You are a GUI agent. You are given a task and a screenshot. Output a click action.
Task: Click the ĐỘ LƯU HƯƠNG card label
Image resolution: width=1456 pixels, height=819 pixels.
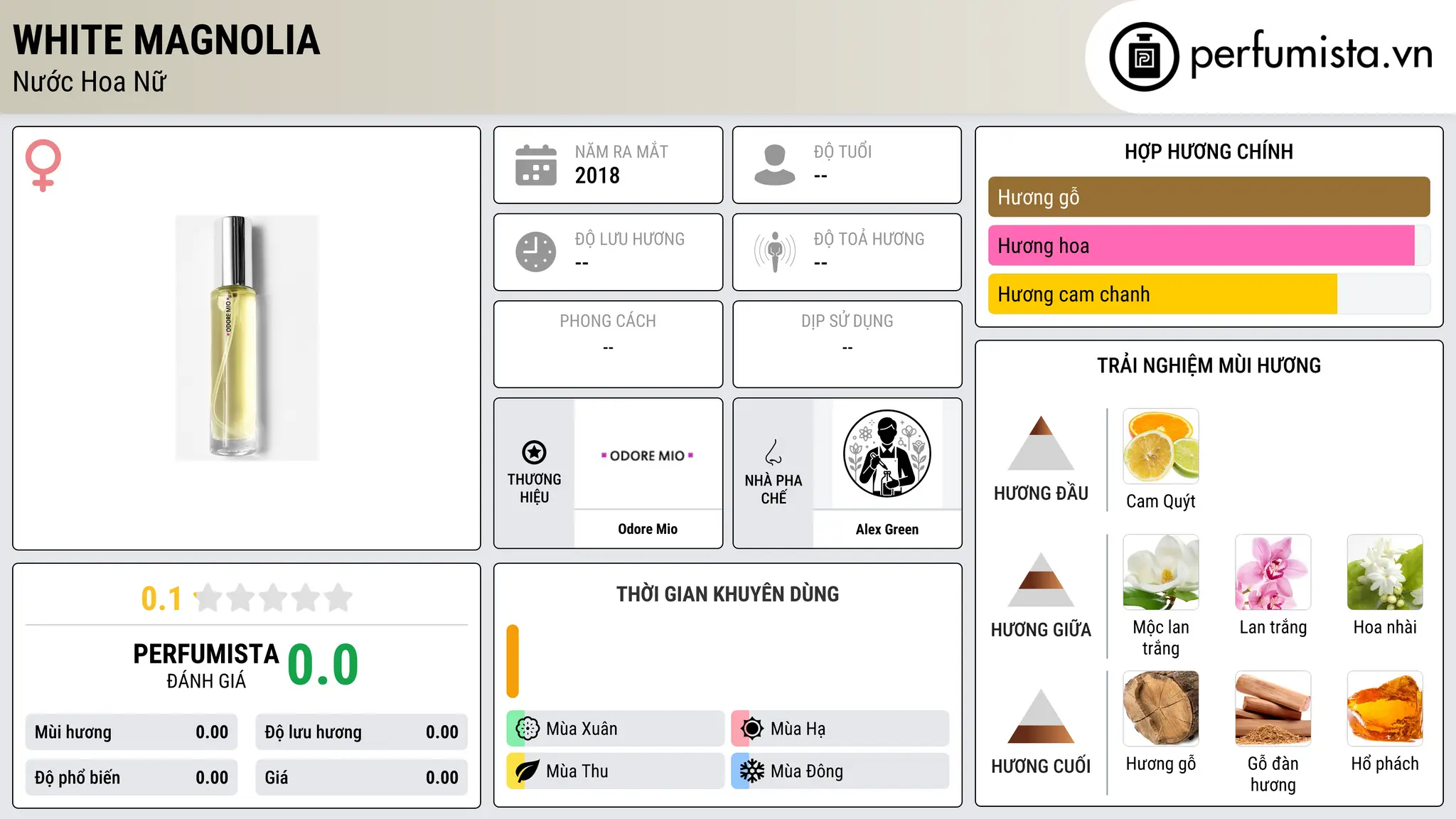(x=630, y=239)
